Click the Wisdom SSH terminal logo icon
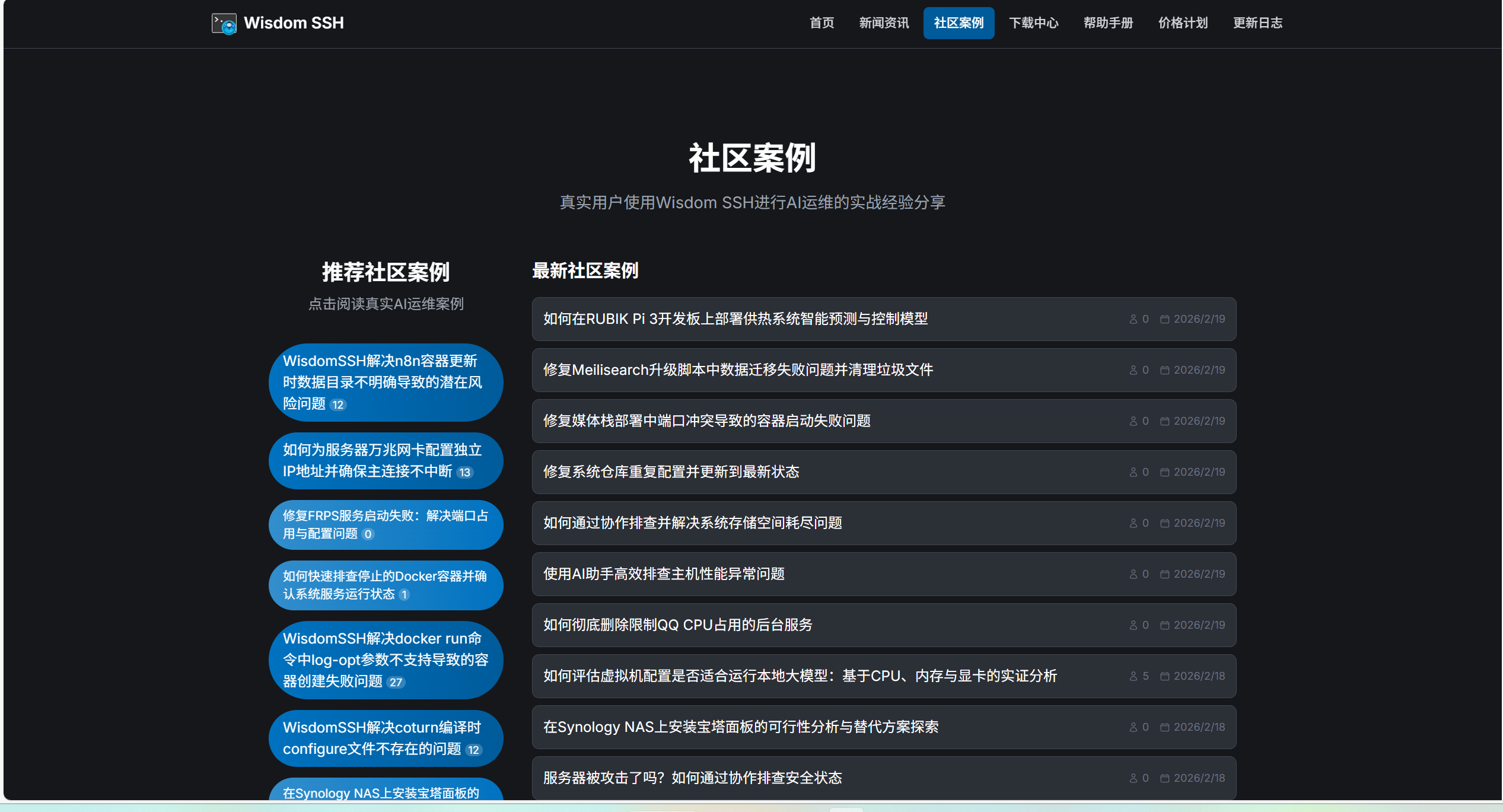Screen dimensions: 1503x812 coord(224,23)
